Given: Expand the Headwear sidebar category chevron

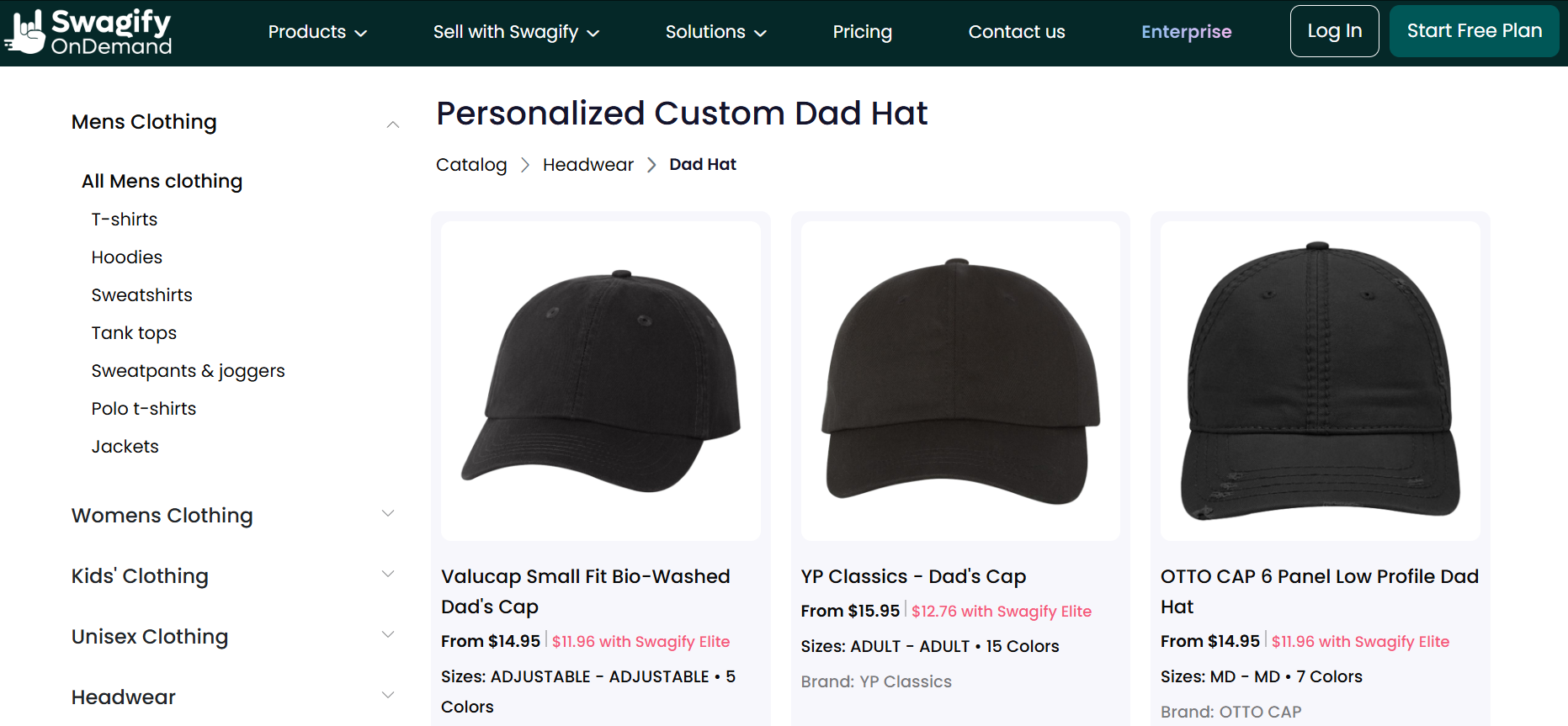Looking at the screenshot, I should (388, 696).
